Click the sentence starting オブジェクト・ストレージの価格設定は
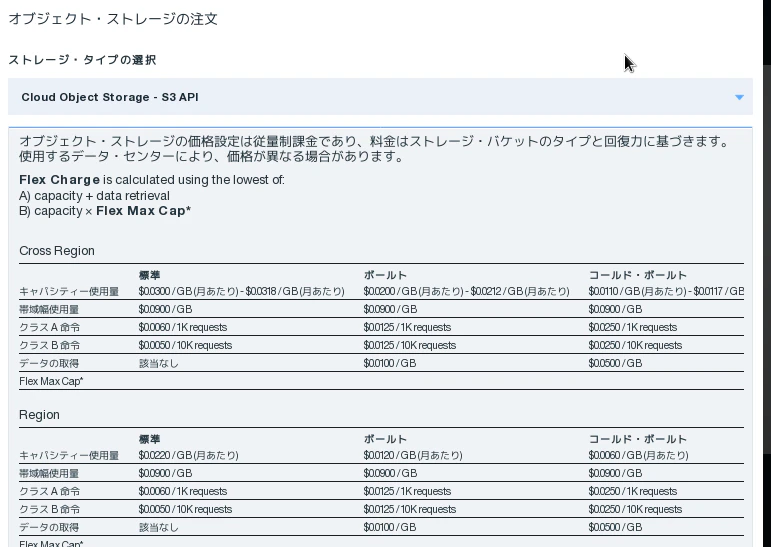Screen dimensions: 771x547 (x=376, y=141)
